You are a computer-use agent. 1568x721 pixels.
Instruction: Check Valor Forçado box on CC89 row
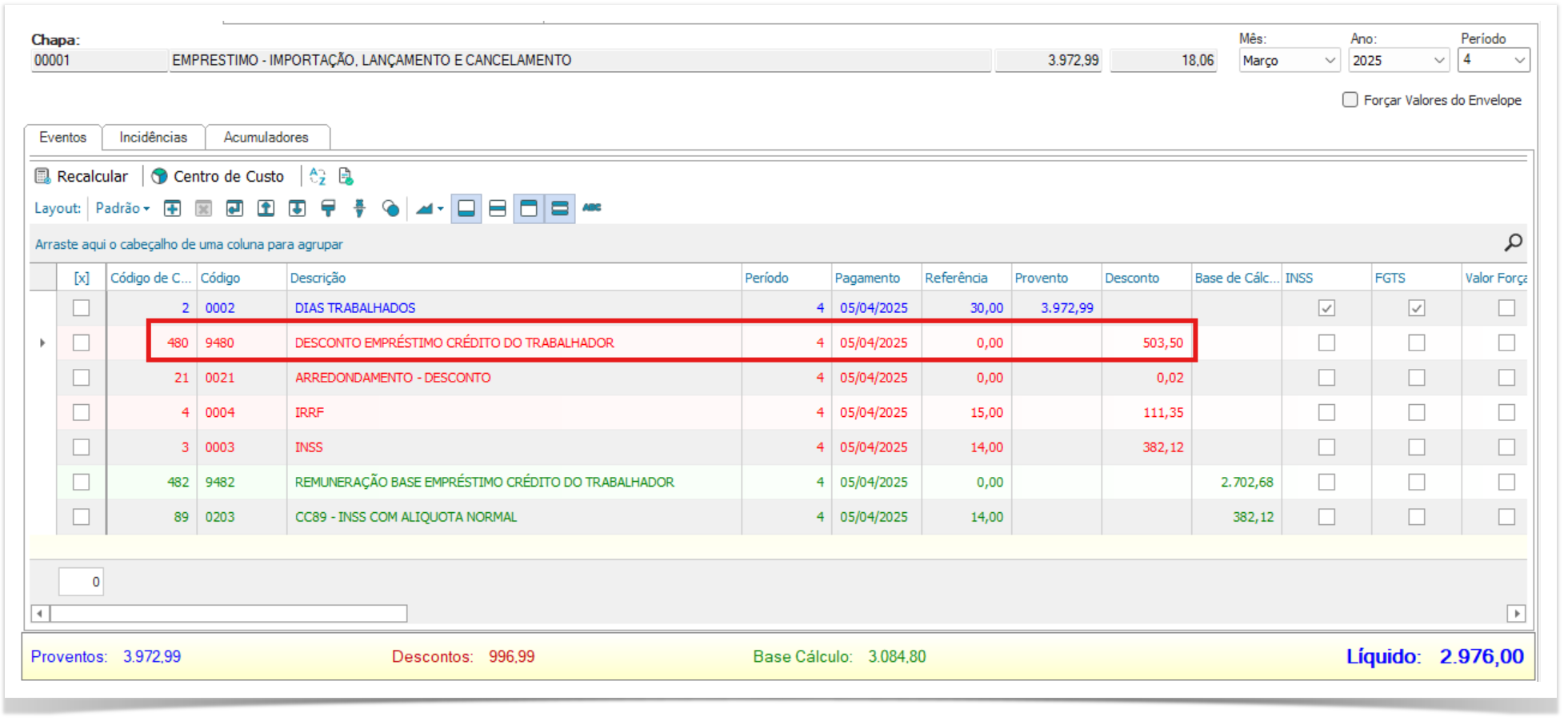tap(1506, 517)
